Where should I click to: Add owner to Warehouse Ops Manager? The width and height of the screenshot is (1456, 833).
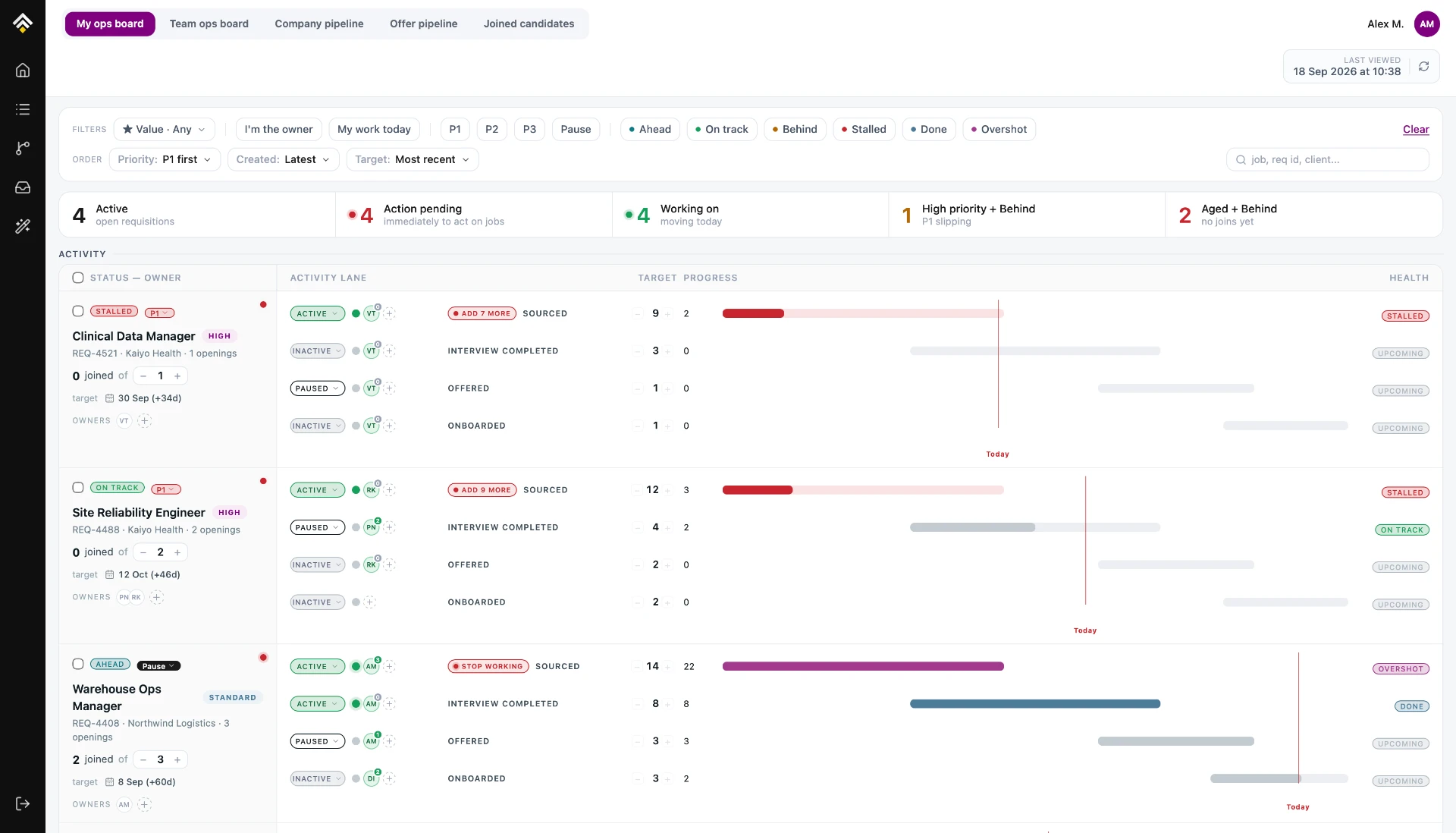(x=144, y=804)
